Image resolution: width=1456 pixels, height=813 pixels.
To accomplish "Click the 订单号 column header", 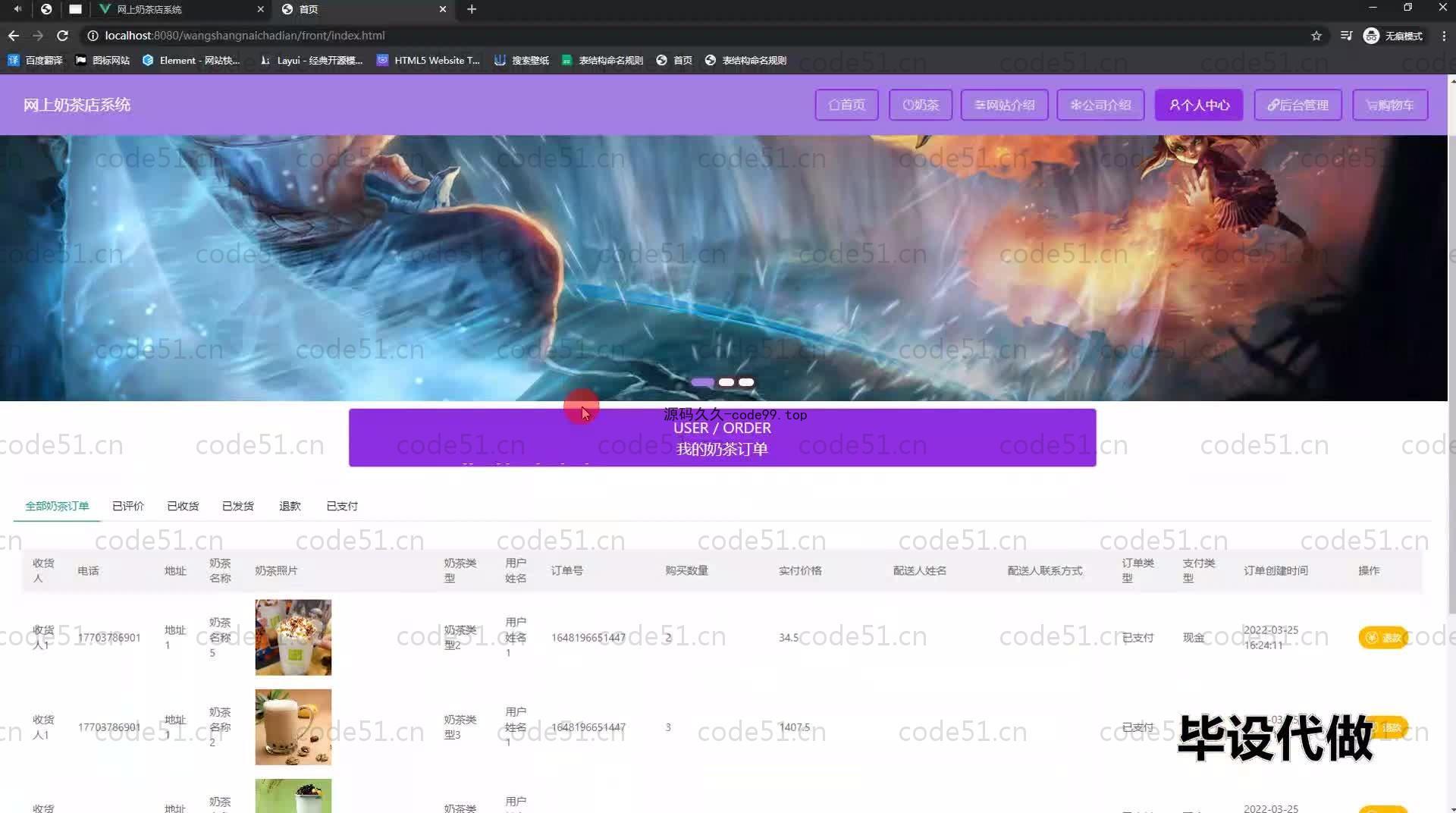I will [x=566, y=570].
